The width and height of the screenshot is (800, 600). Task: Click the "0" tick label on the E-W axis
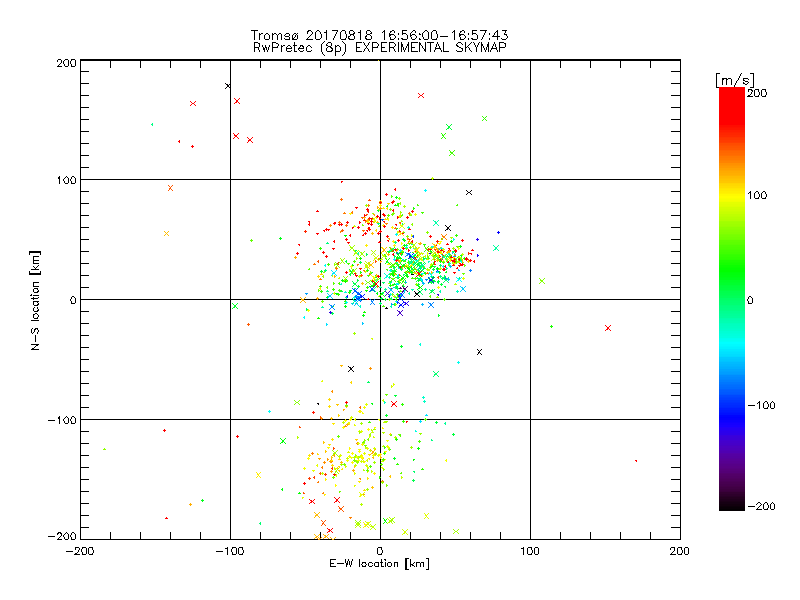pos(380,551)
